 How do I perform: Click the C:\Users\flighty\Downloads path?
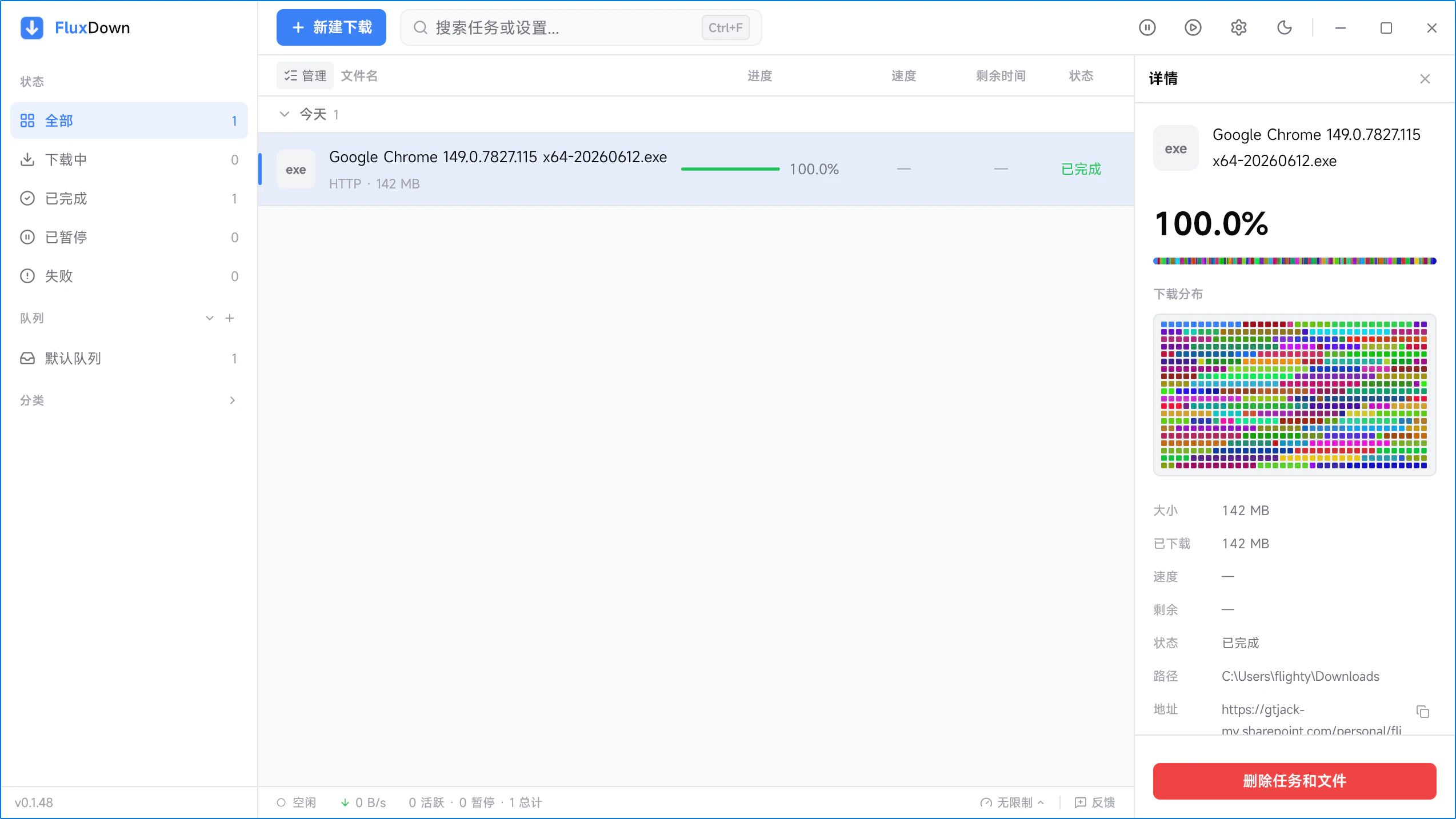coord(1301,676)
